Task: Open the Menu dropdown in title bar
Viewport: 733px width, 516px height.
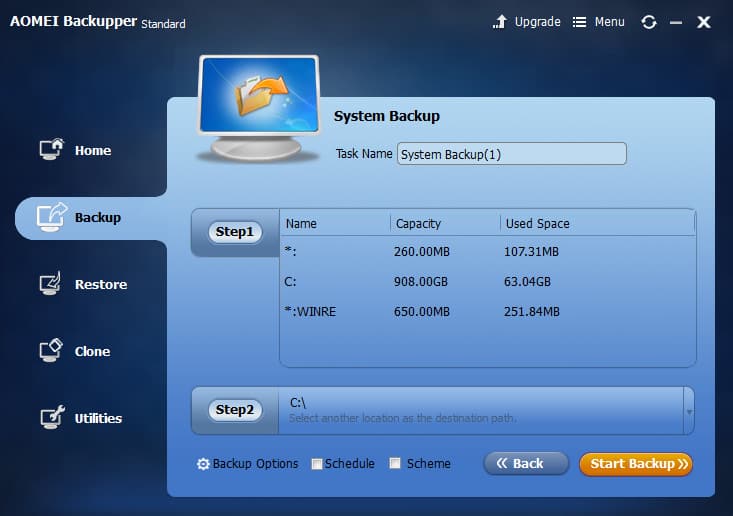Action: point(598,22)
